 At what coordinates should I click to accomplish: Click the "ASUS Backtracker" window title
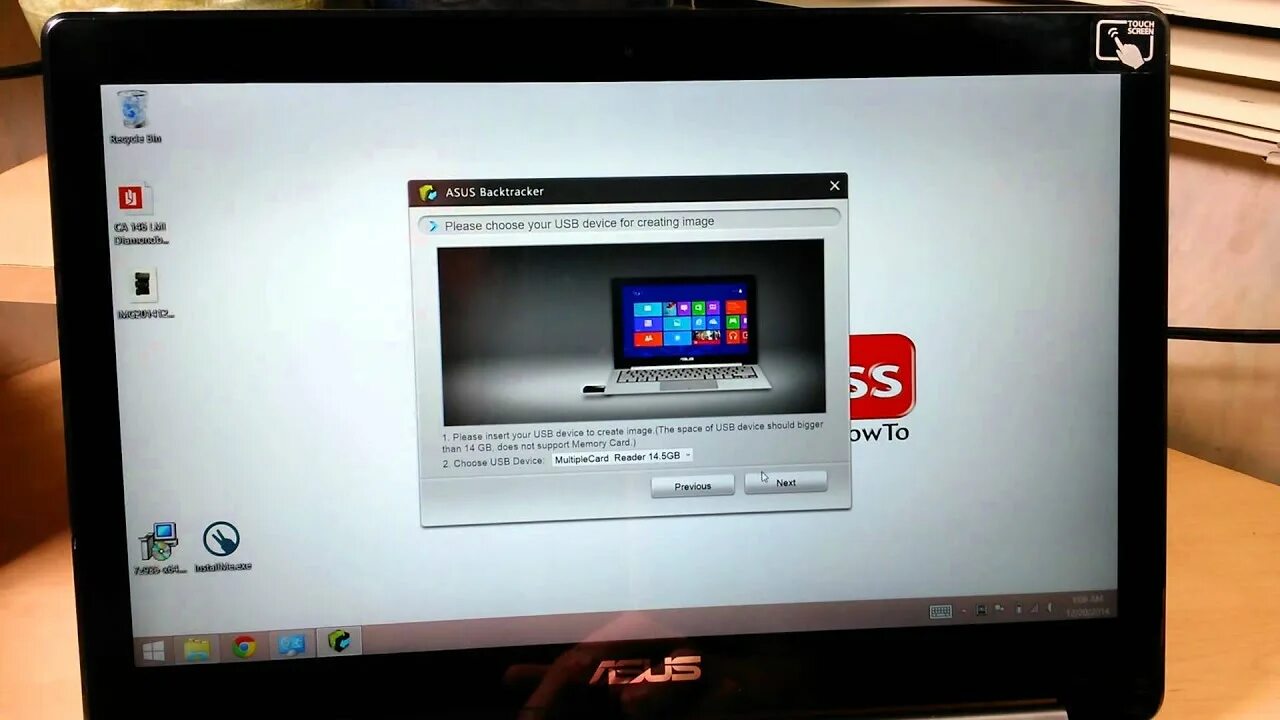(494, 192)
